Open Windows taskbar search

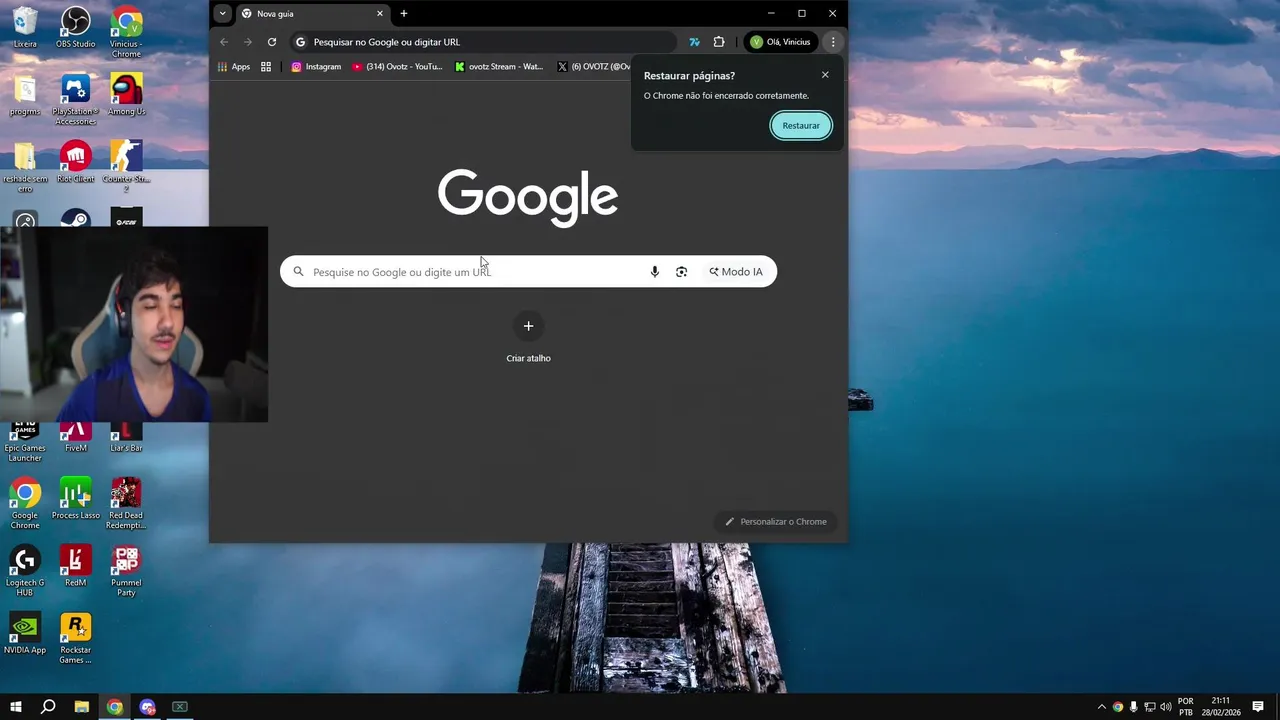(x=48, y=707)
